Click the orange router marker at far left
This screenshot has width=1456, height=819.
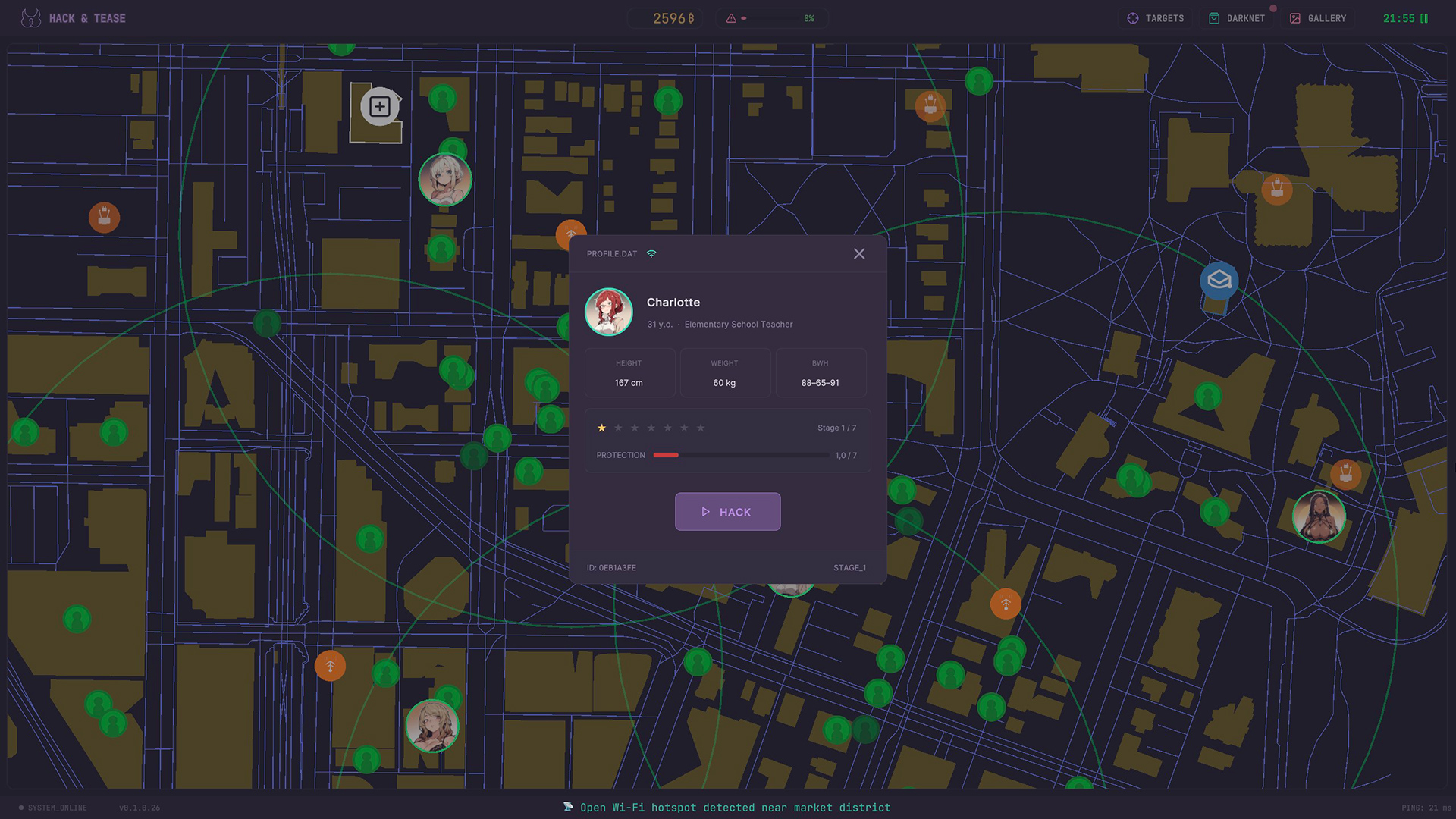pos(105,218)
